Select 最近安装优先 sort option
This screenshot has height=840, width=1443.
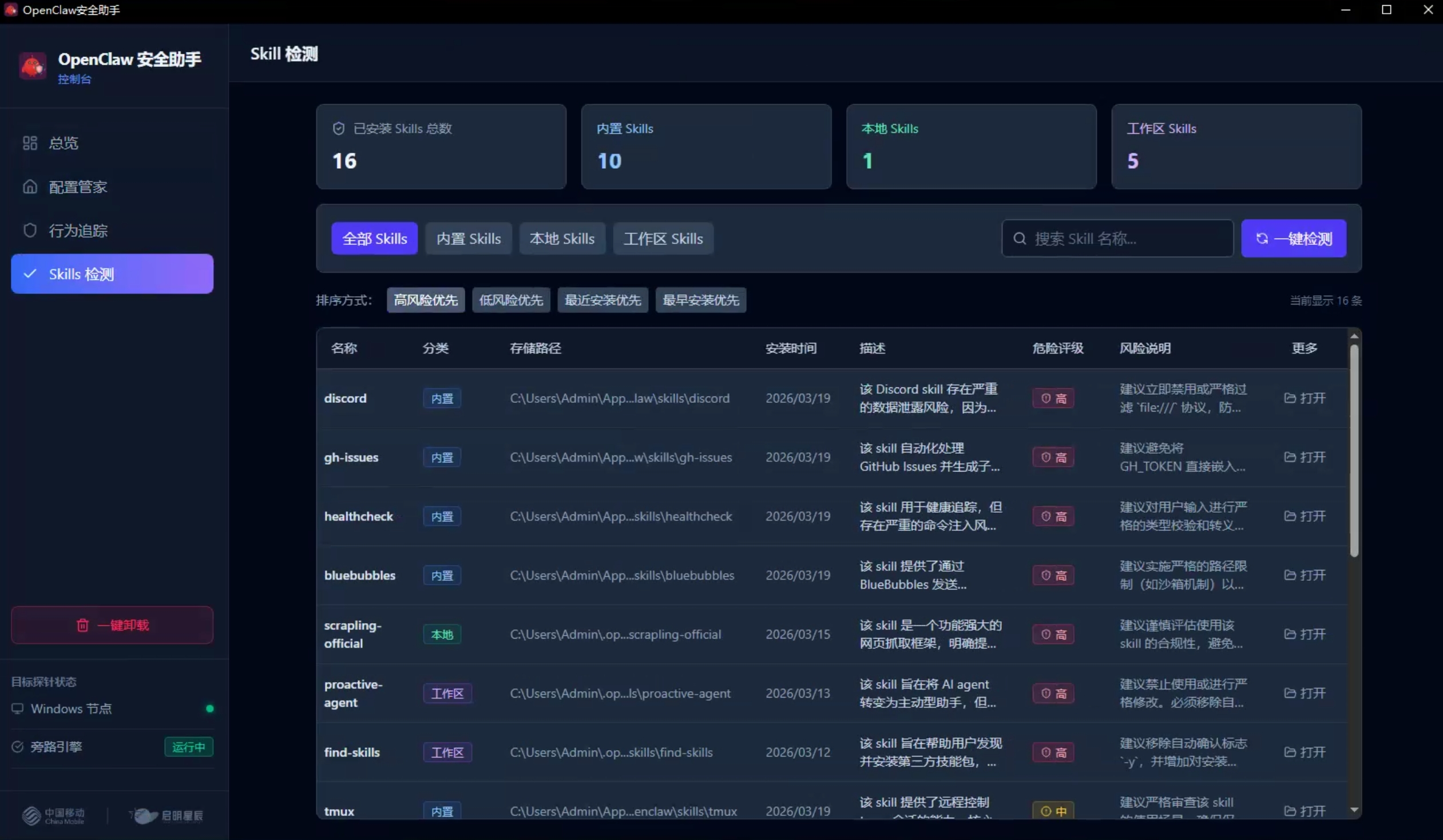pos(602,299)
